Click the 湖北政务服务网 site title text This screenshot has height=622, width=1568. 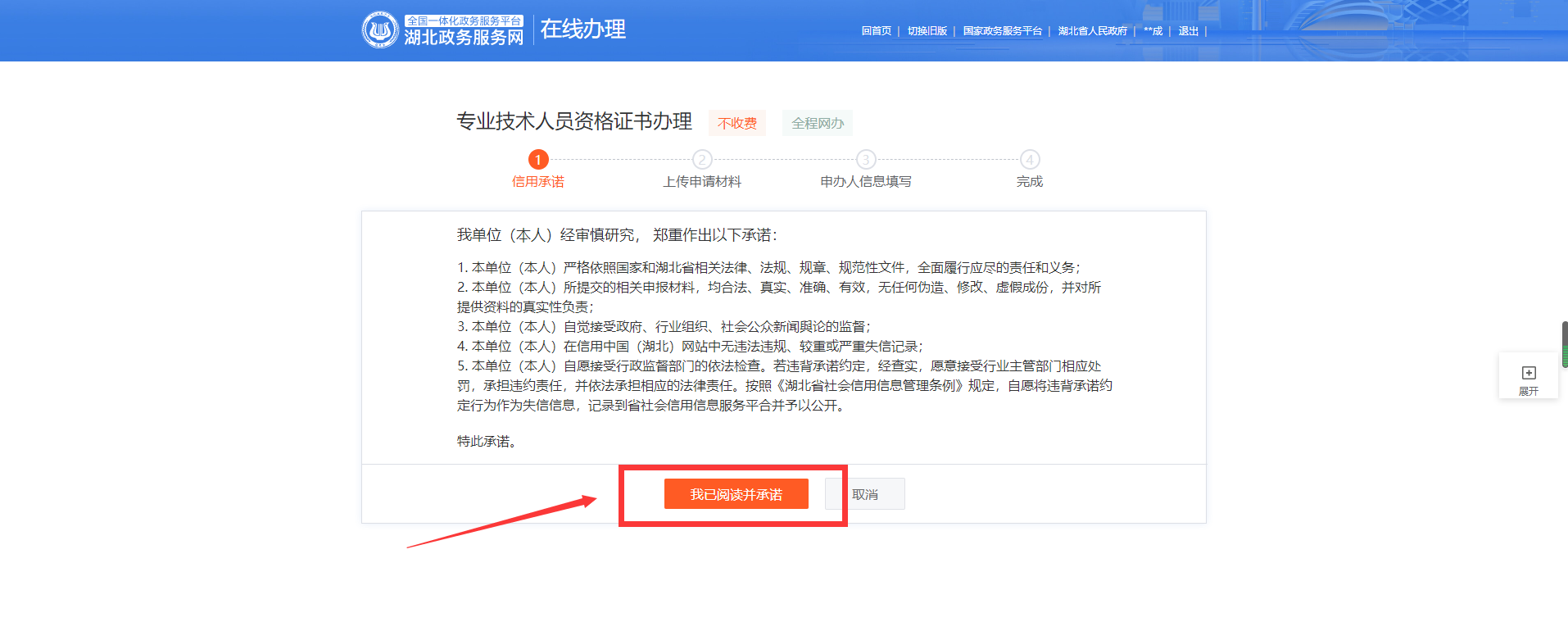point(464,38)
